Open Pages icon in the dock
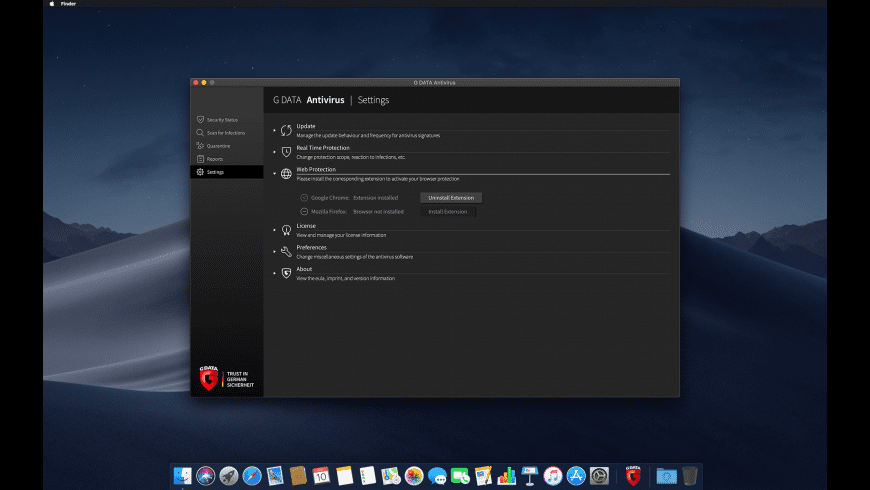Screen dimensions: 870x490 (x=483, y=476)
